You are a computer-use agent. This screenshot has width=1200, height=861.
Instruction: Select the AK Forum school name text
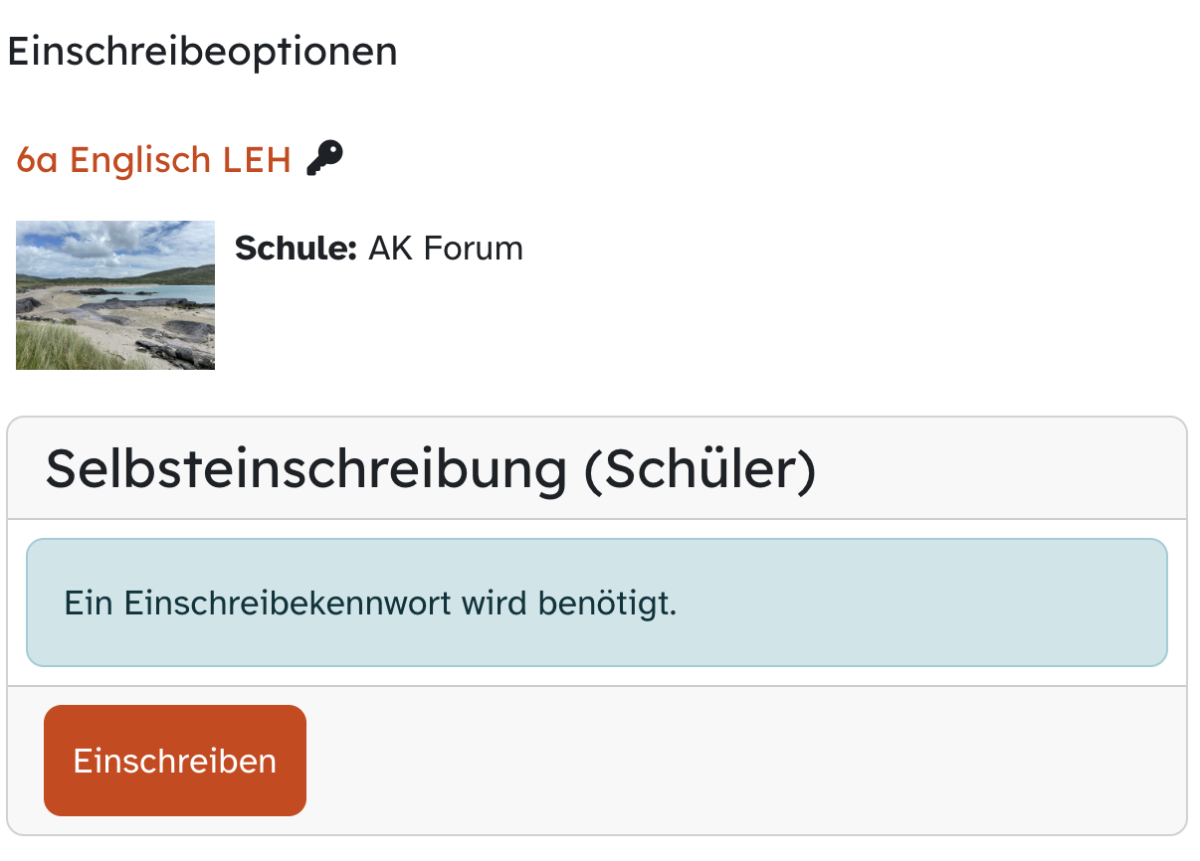[x=445, y=248]
